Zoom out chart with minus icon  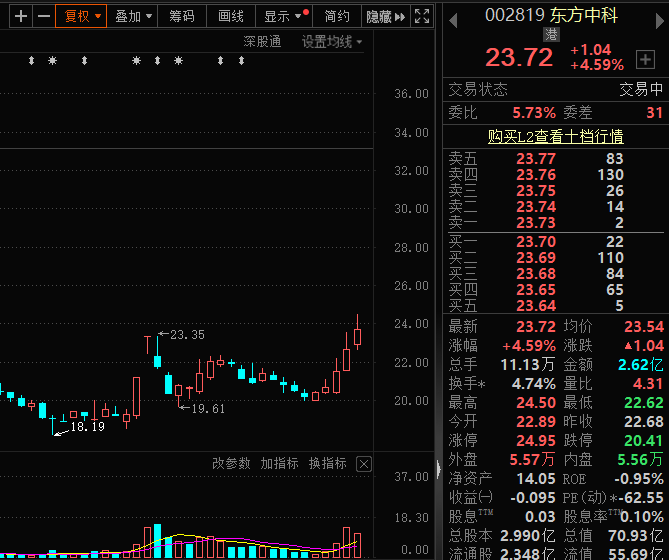[43, 16]
